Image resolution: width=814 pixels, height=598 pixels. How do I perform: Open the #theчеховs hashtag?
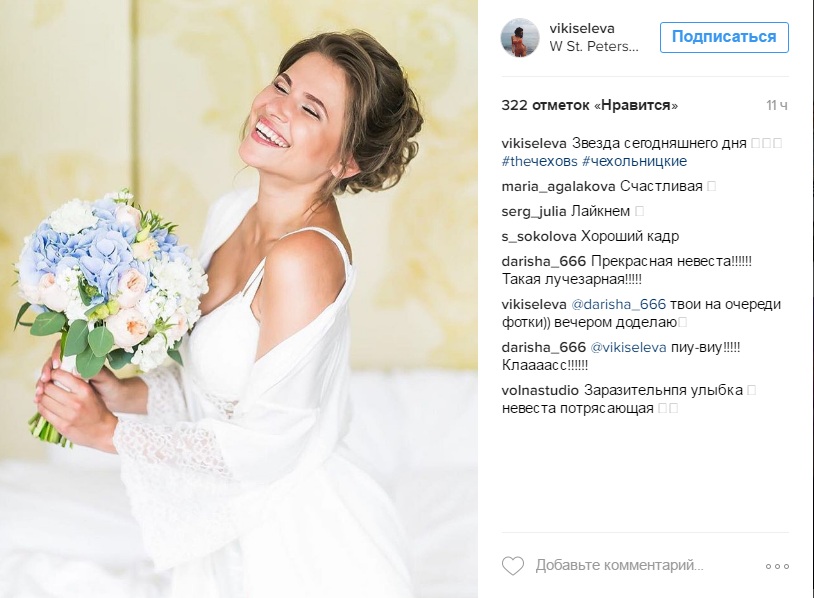click(539, 161)
